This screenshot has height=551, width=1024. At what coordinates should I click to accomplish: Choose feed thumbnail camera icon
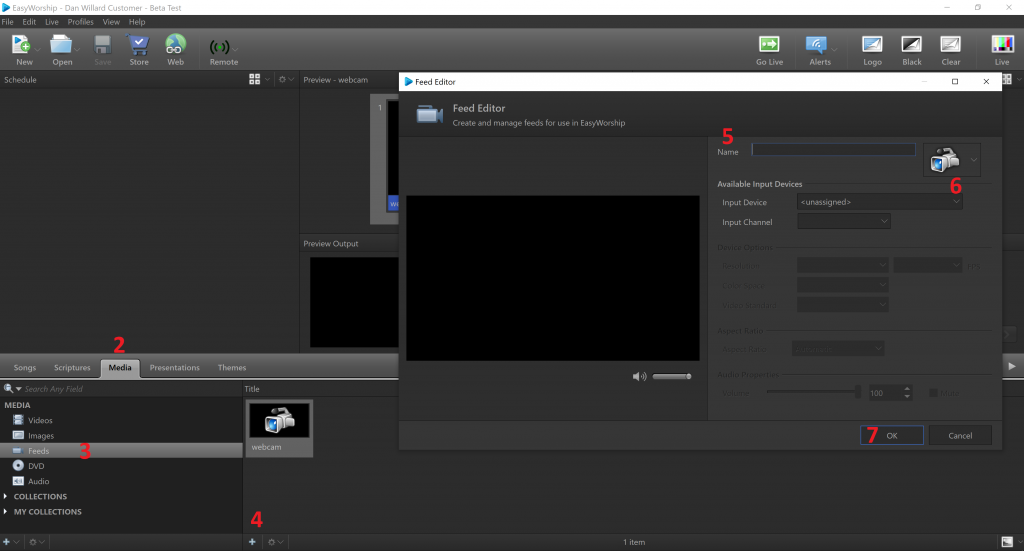pyautogui.click(x=944, y=160)
